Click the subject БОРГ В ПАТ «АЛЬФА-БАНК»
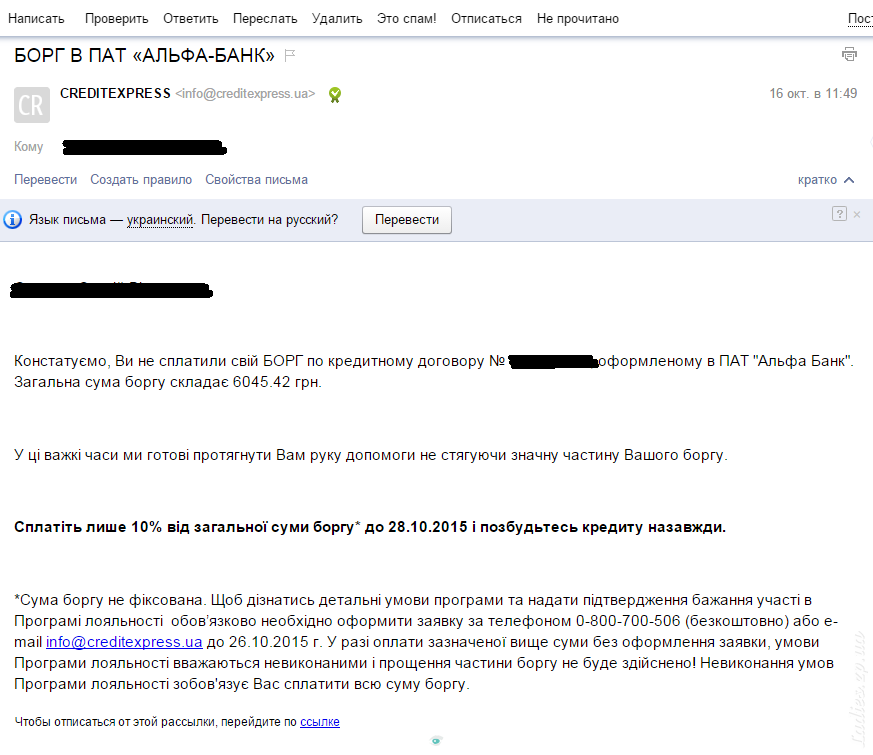Screen dimensions: 873x755 pos(144,55)
